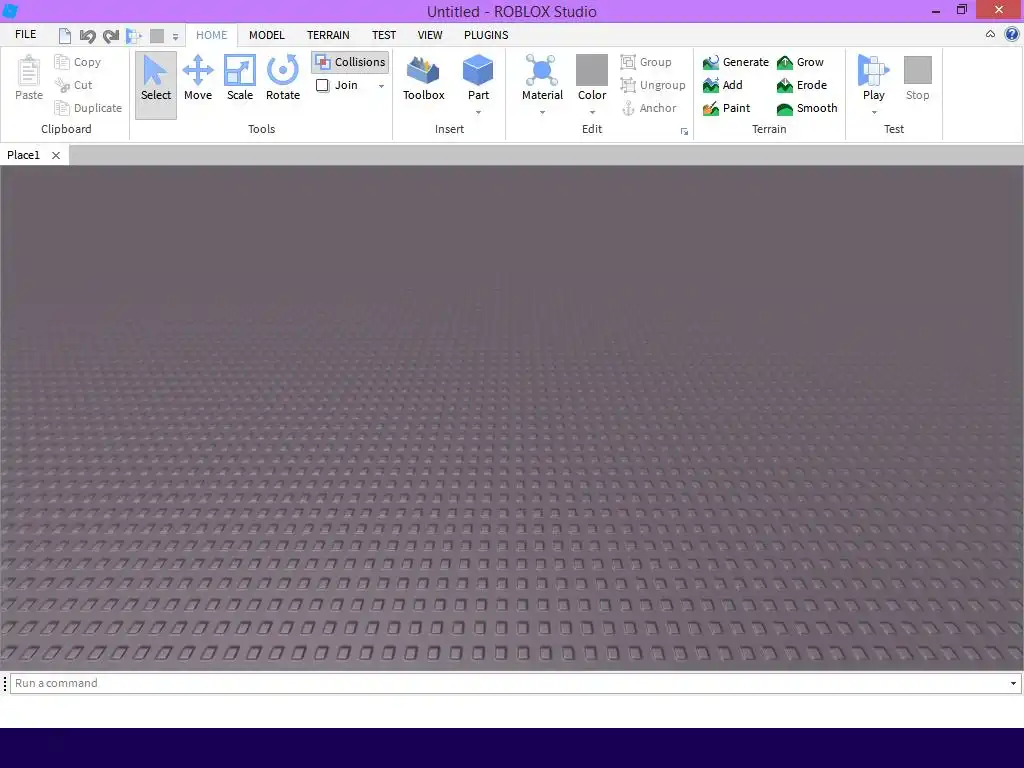Screen dimensions: 1024x768
Task: Switch to the MODEL ribbon tab
Action: point(266,35)
